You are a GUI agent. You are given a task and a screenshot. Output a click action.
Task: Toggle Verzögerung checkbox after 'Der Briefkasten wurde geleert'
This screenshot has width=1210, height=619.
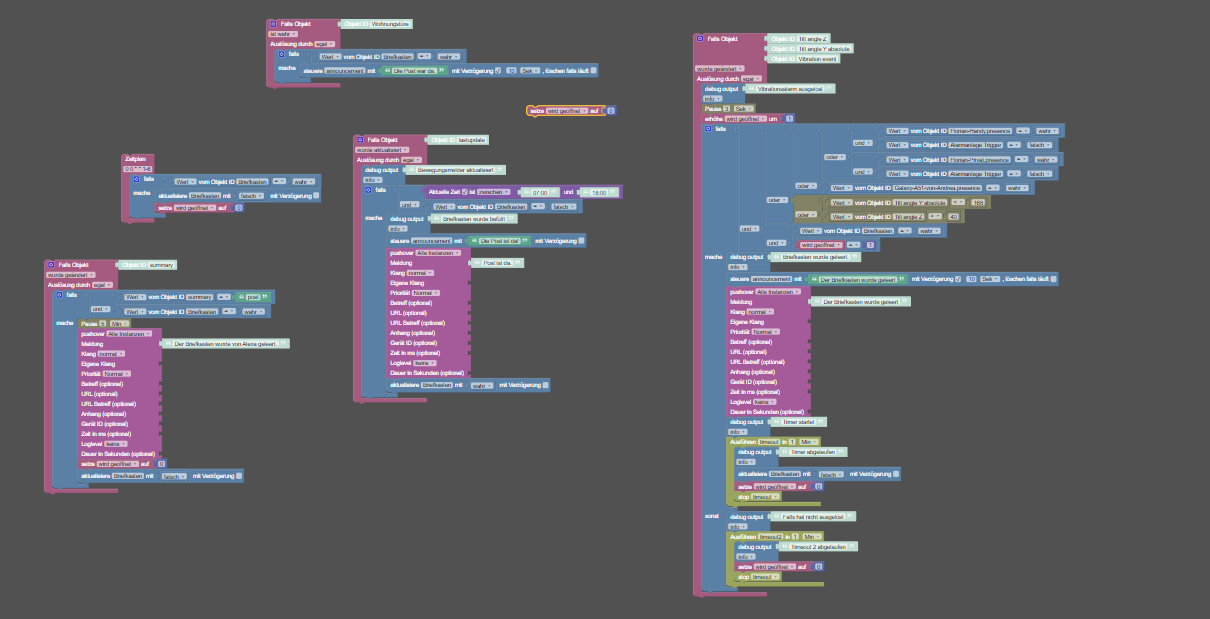(958, 278)
